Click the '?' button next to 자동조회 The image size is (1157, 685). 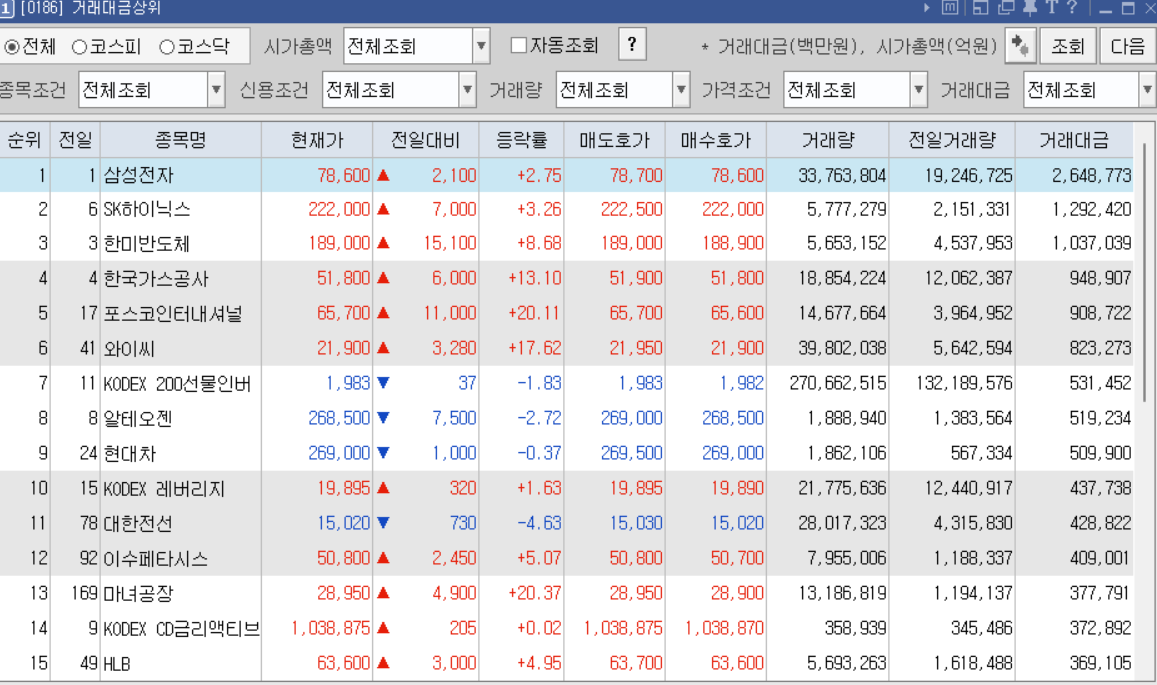click(632, 45)
